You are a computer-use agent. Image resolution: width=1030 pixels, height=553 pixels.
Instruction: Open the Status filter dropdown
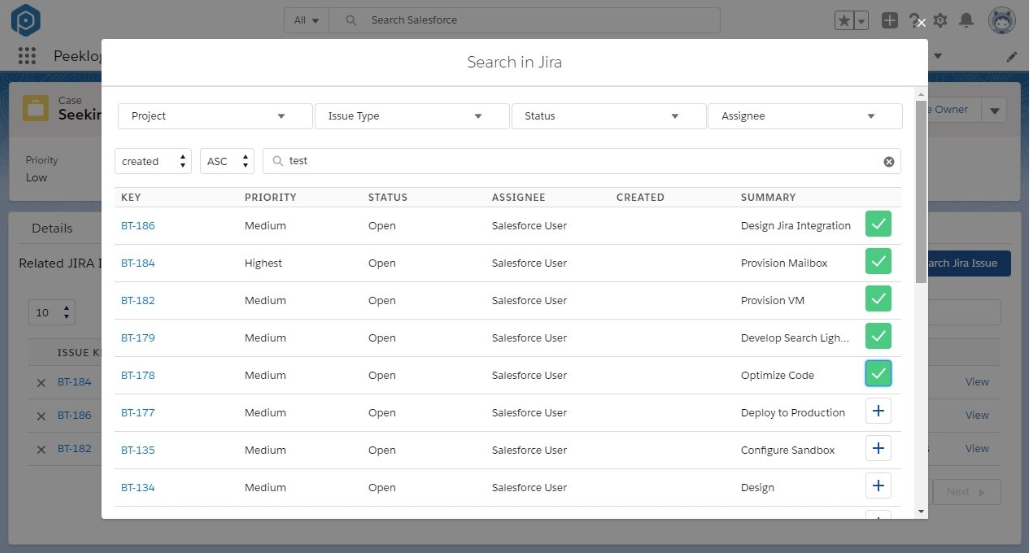(x=608, y=116)
